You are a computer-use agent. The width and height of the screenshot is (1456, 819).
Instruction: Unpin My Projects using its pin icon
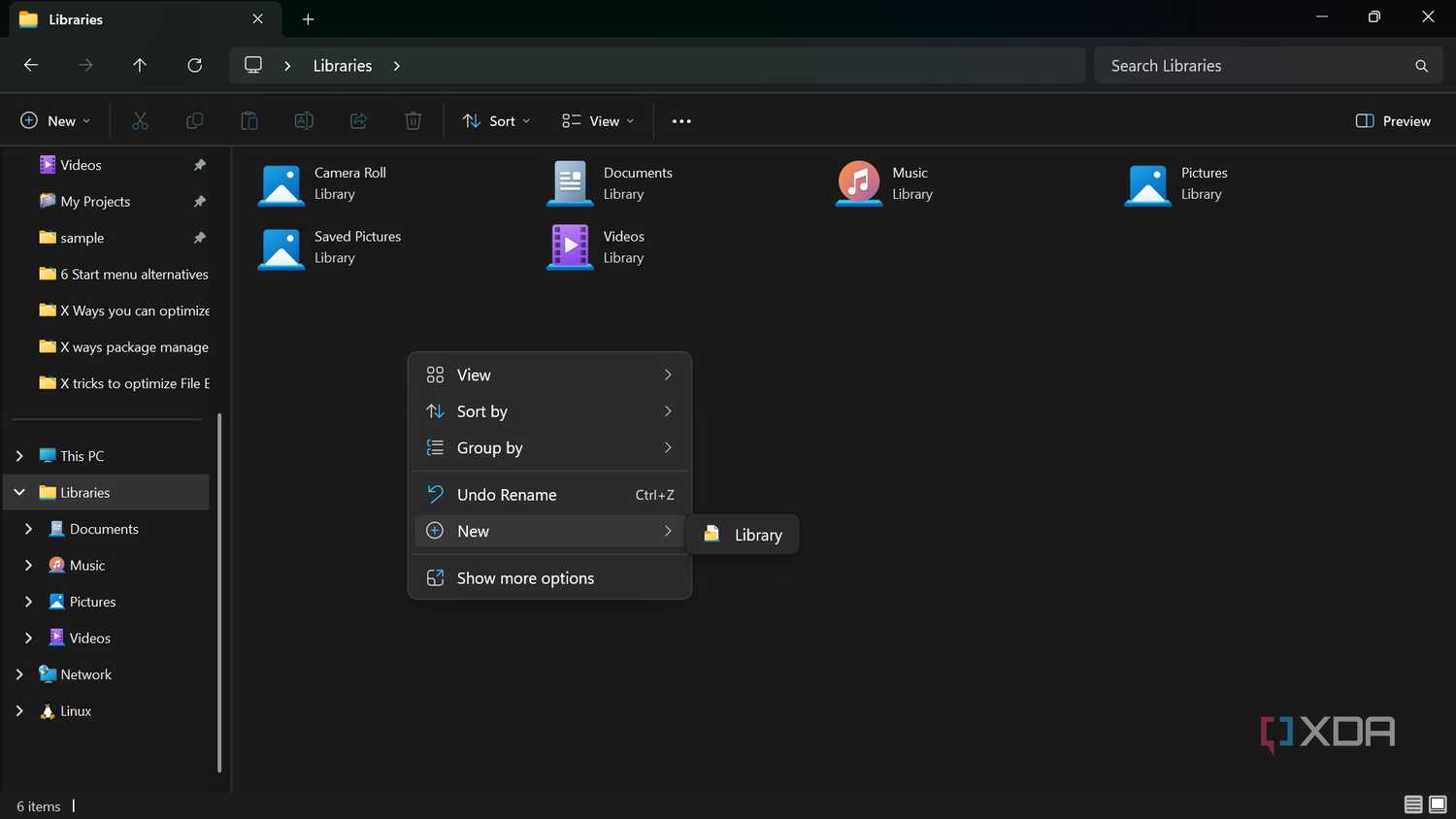click(199, 201)
